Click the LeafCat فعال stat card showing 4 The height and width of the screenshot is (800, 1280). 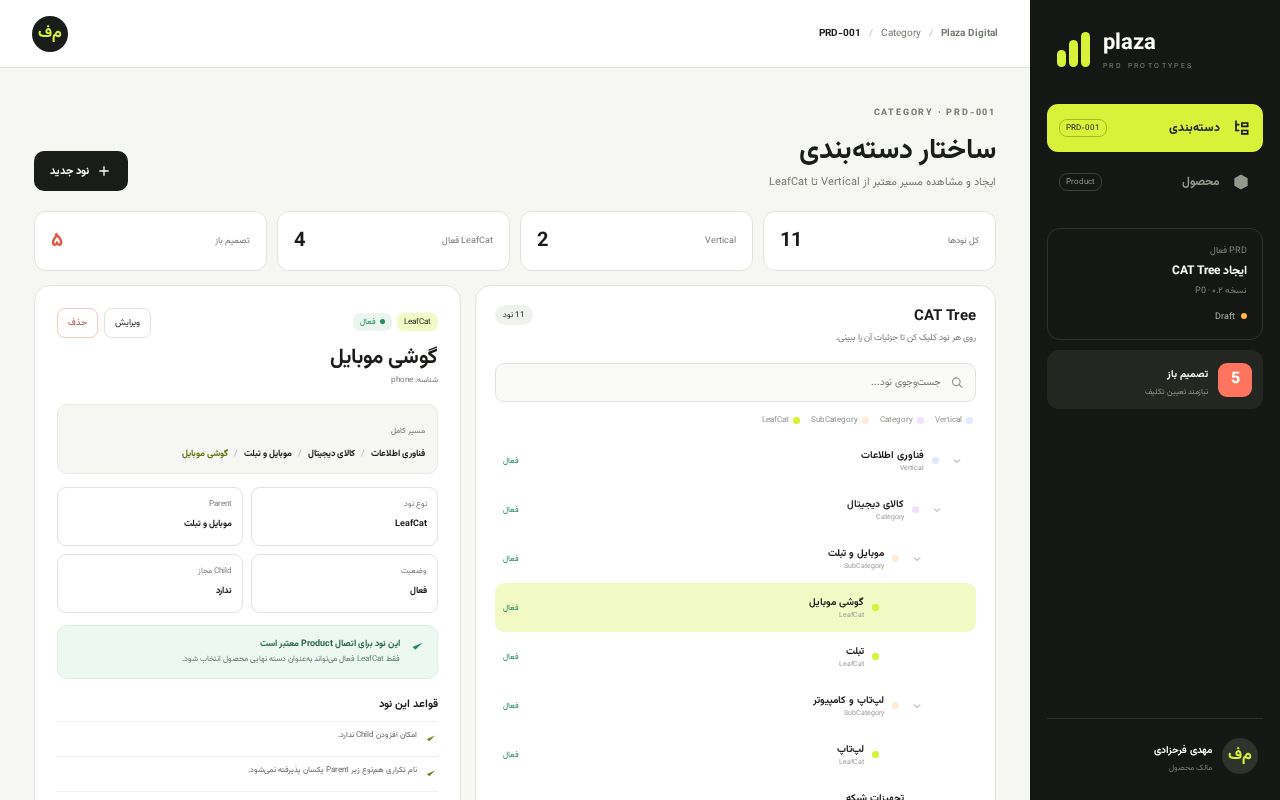(393, 241)
